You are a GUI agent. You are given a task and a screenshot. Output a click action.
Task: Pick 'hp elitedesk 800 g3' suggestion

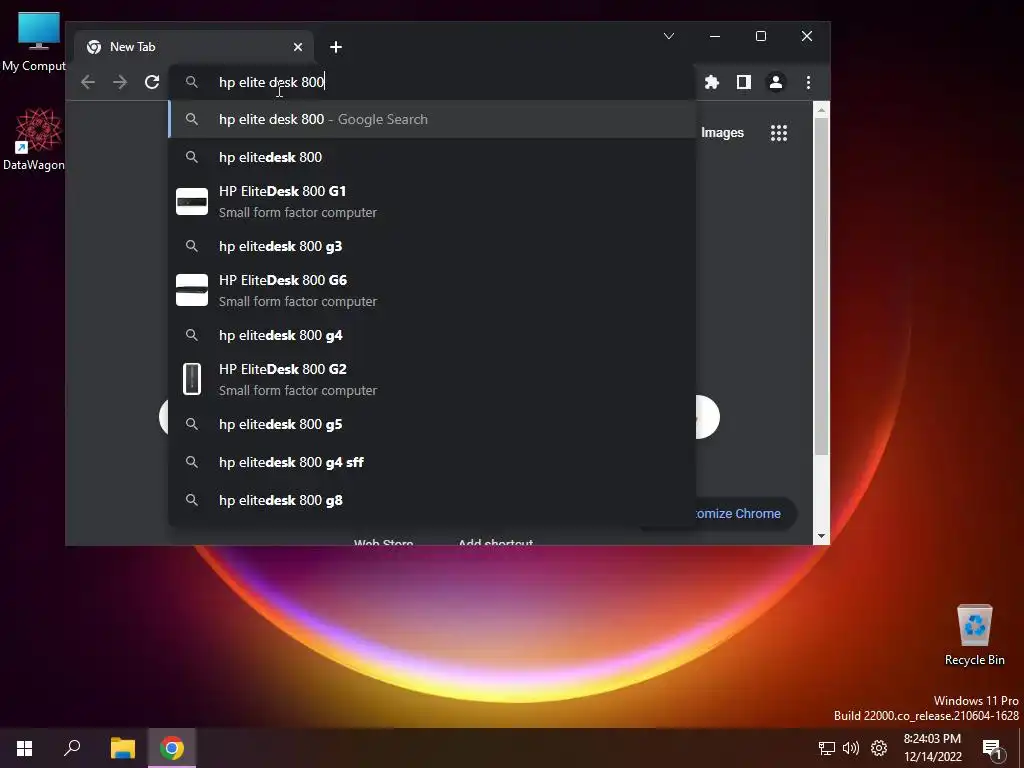(432, 246)
